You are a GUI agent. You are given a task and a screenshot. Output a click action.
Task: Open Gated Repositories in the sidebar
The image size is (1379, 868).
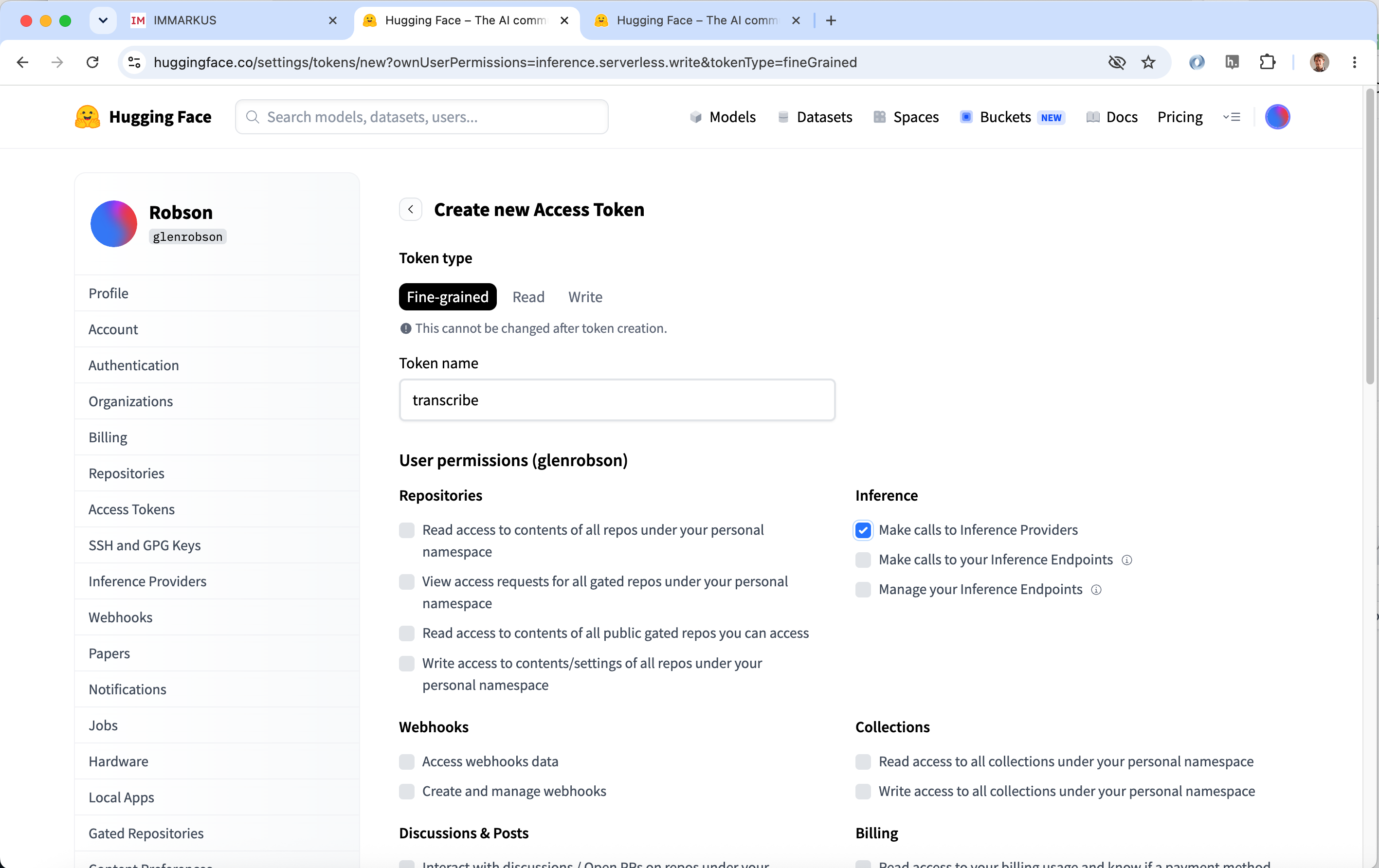[x=217, y=833]
